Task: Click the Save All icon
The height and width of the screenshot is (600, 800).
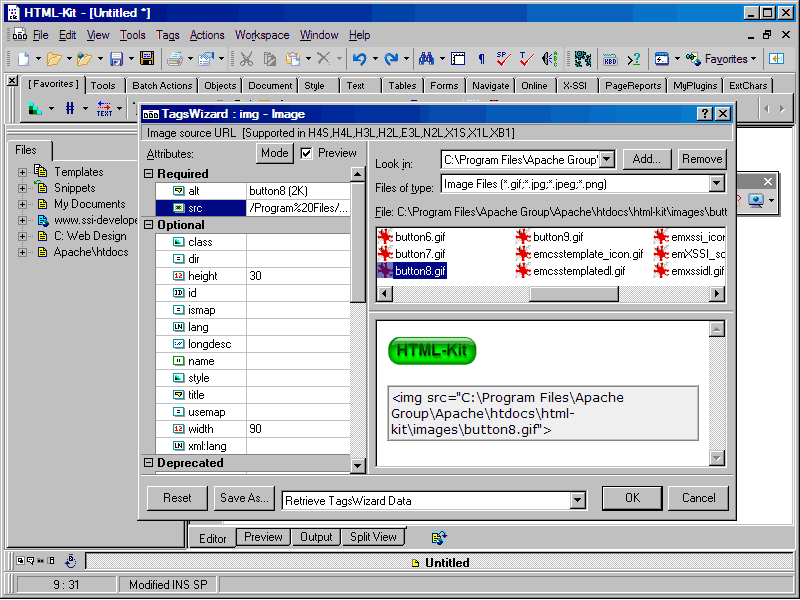Action: (147, 59)
